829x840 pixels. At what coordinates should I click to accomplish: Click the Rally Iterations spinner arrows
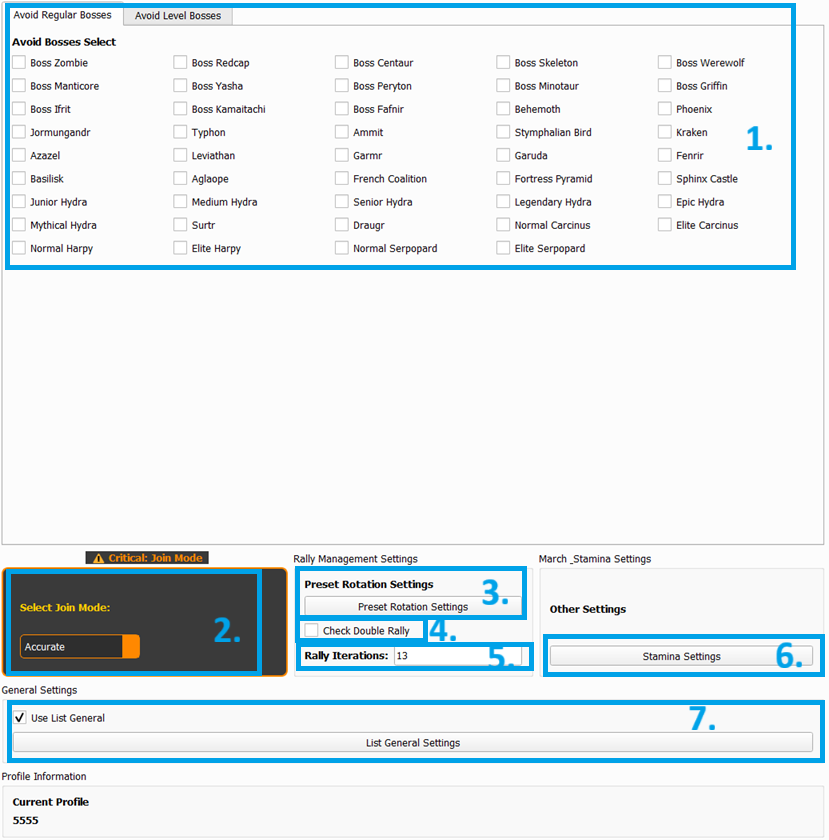point(526,656)
